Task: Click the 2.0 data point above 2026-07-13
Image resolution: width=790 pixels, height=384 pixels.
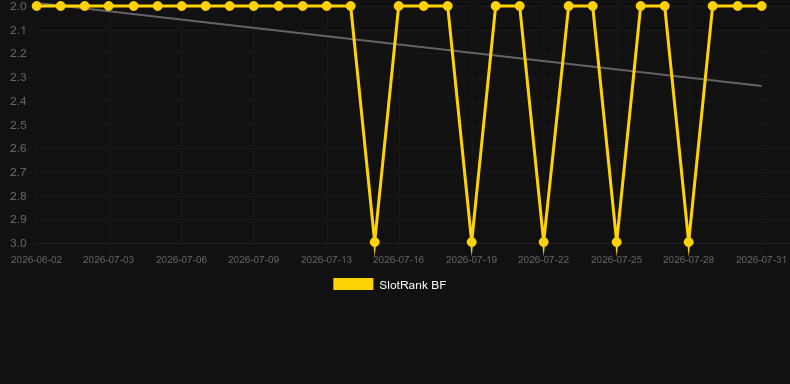Action: pyautogui.click(x=326, y=6)
